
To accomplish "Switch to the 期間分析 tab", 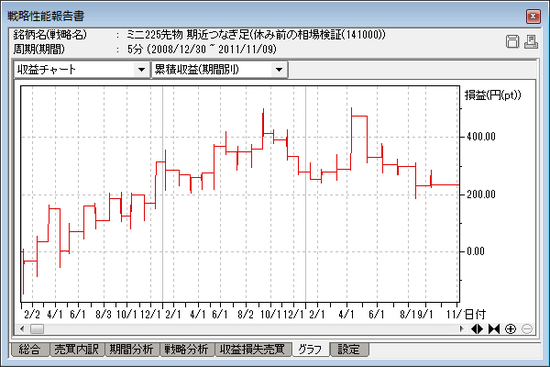I will point(132,349).
